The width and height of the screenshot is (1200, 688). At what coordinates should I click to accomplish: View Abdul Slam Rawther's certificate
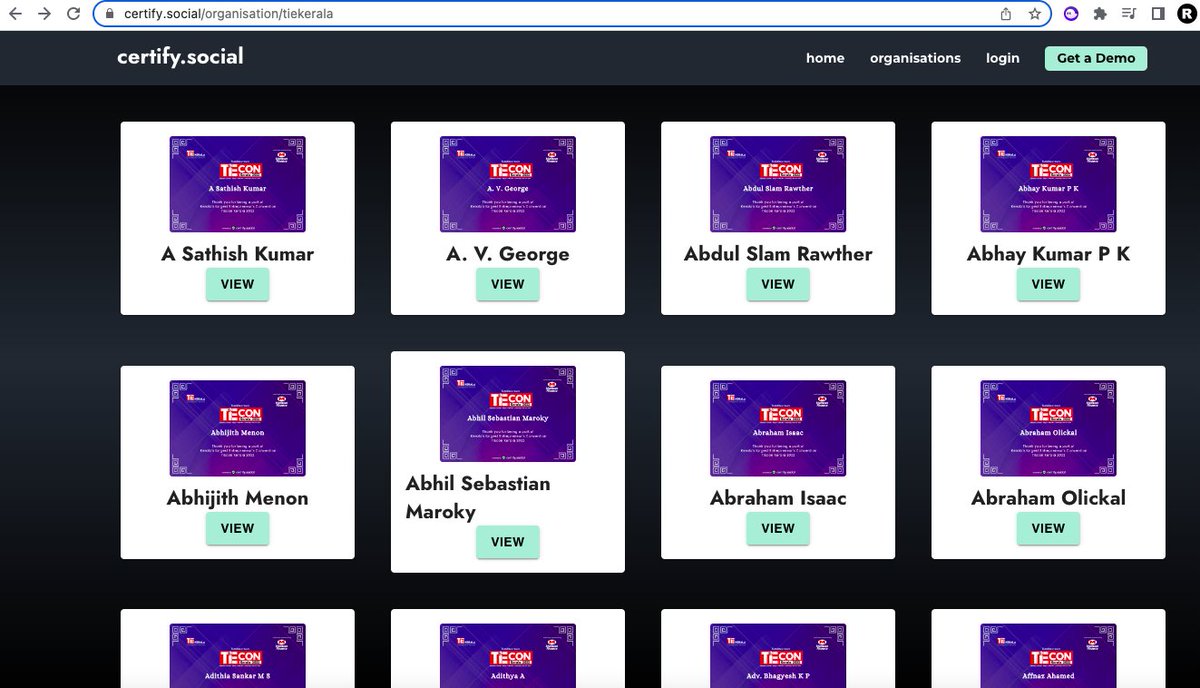click(778, 284)
